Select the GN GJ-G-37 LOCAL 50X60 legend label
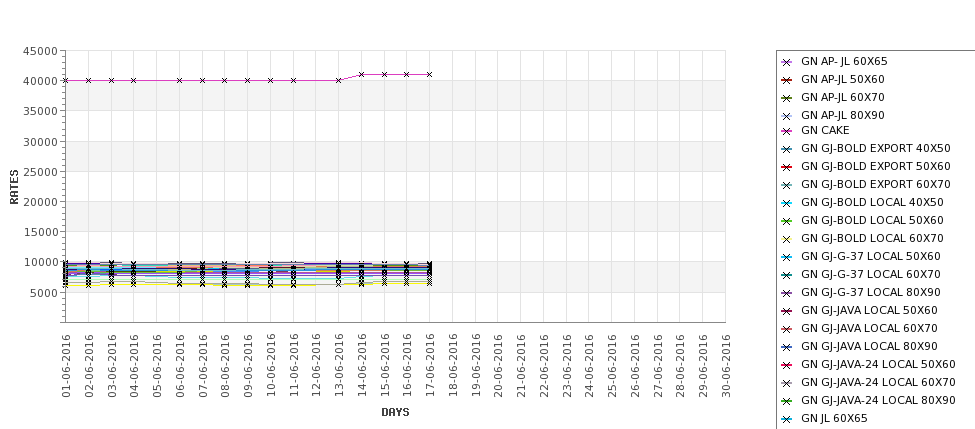The image size is (975, 429). 870,257
